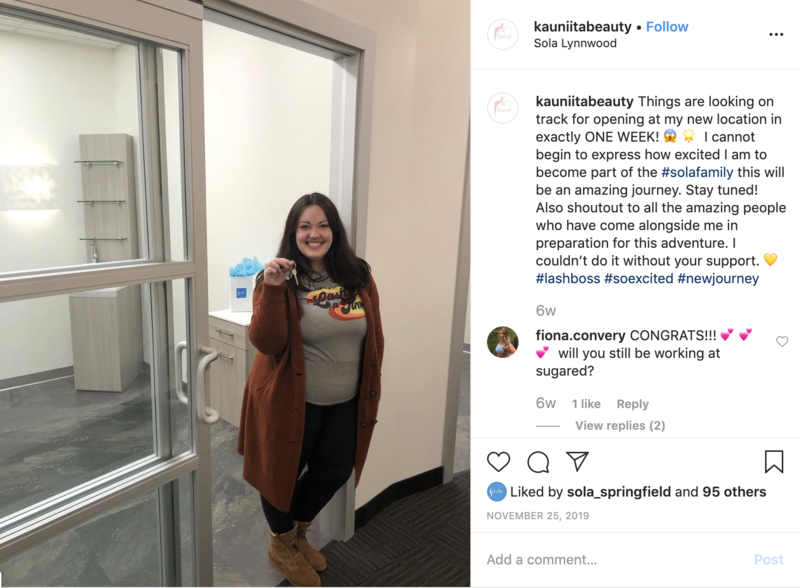Image resolution: width=800 pixels, height=588 pixels.
Task: Open the #solafamily hashtag
Action: click(x=697, y=172)
